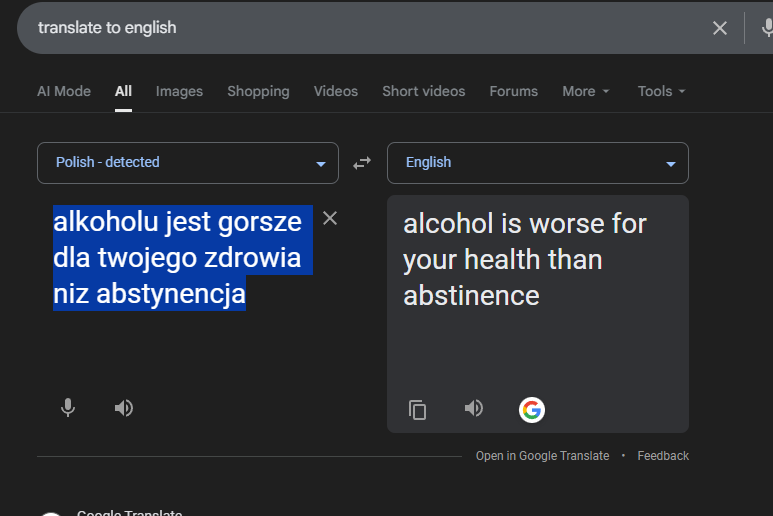
Task: Copy the English translation
Action: [418, 410]
